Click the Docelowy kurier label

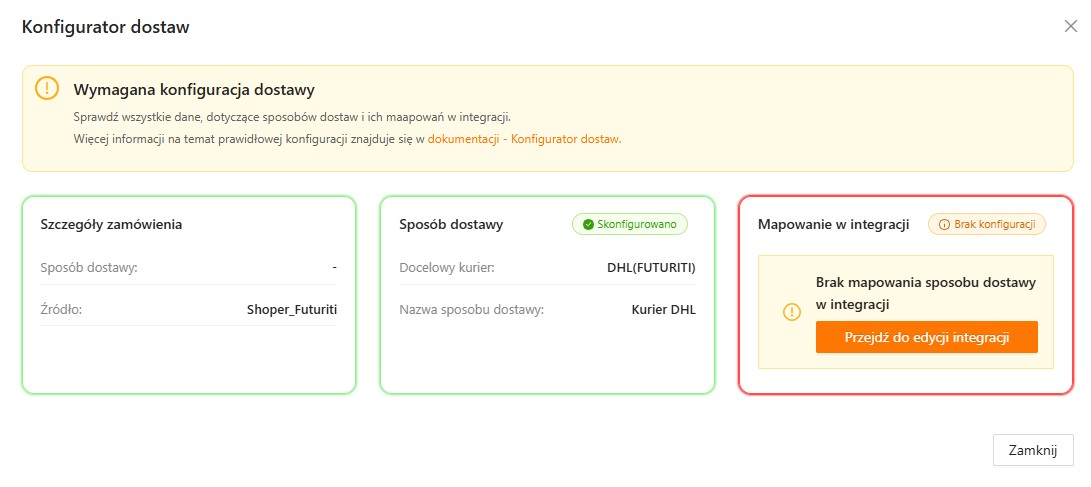pos(447,267)
